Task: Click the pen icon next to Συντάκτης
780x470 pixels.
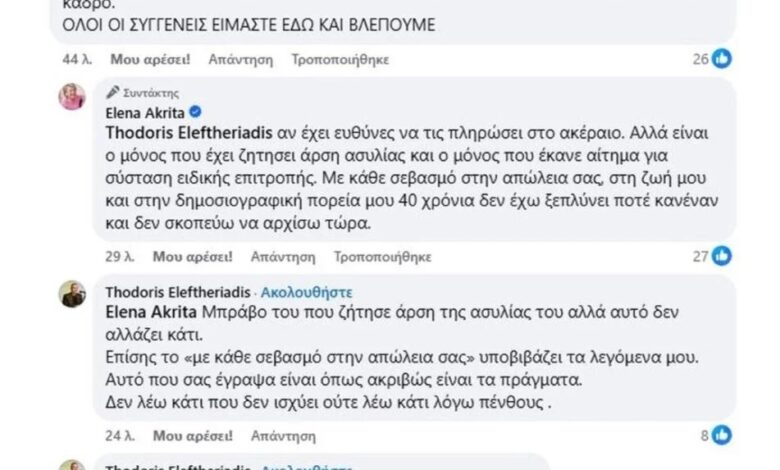Action: point(113,92)
